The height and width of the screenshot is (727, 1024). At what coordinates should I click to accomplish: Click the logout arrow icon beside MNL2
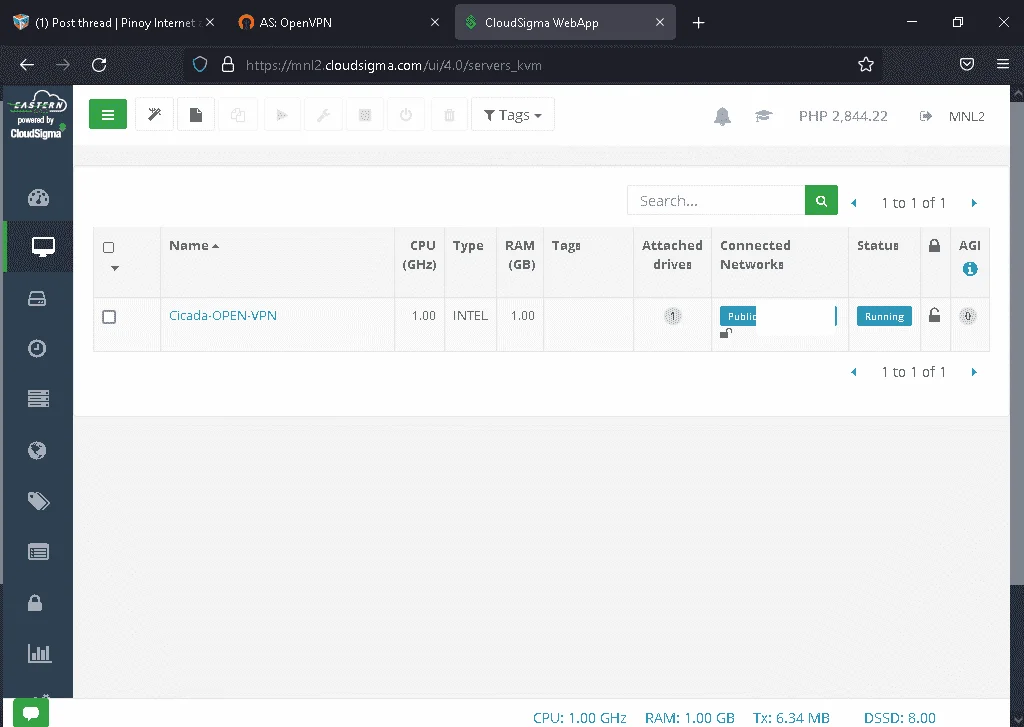pos(925,116)
